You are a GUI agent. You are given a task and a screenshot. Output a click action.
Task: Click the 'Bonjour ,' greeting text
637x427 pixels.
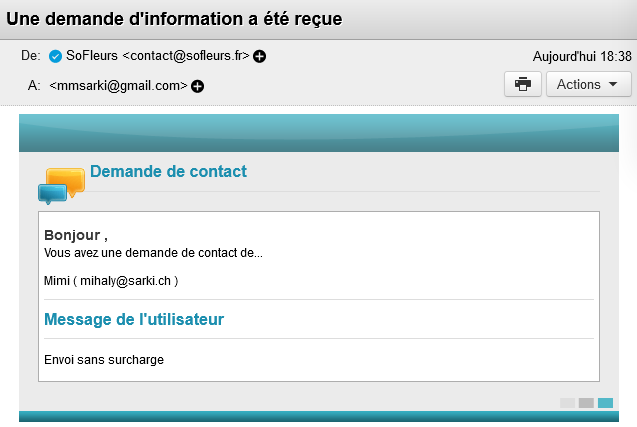(76, 235)
